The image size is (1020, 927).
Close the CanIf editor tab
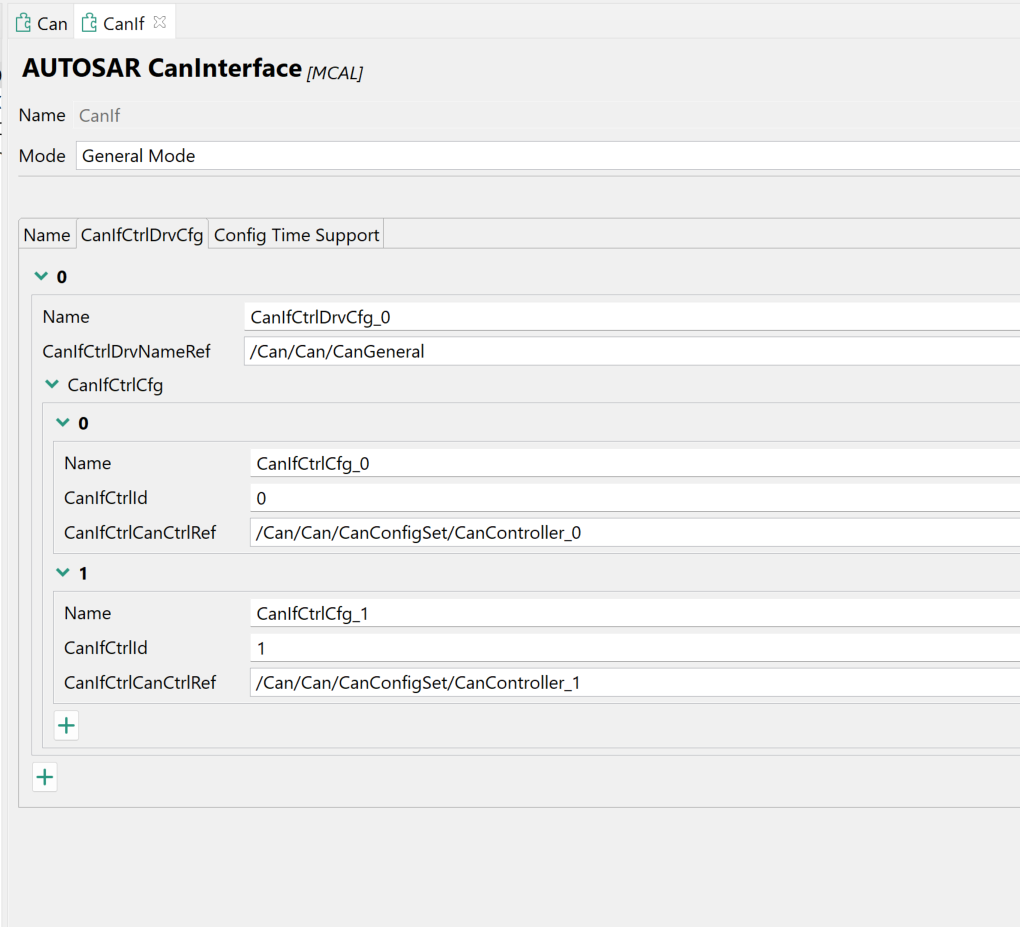click(x=160, y=22)
